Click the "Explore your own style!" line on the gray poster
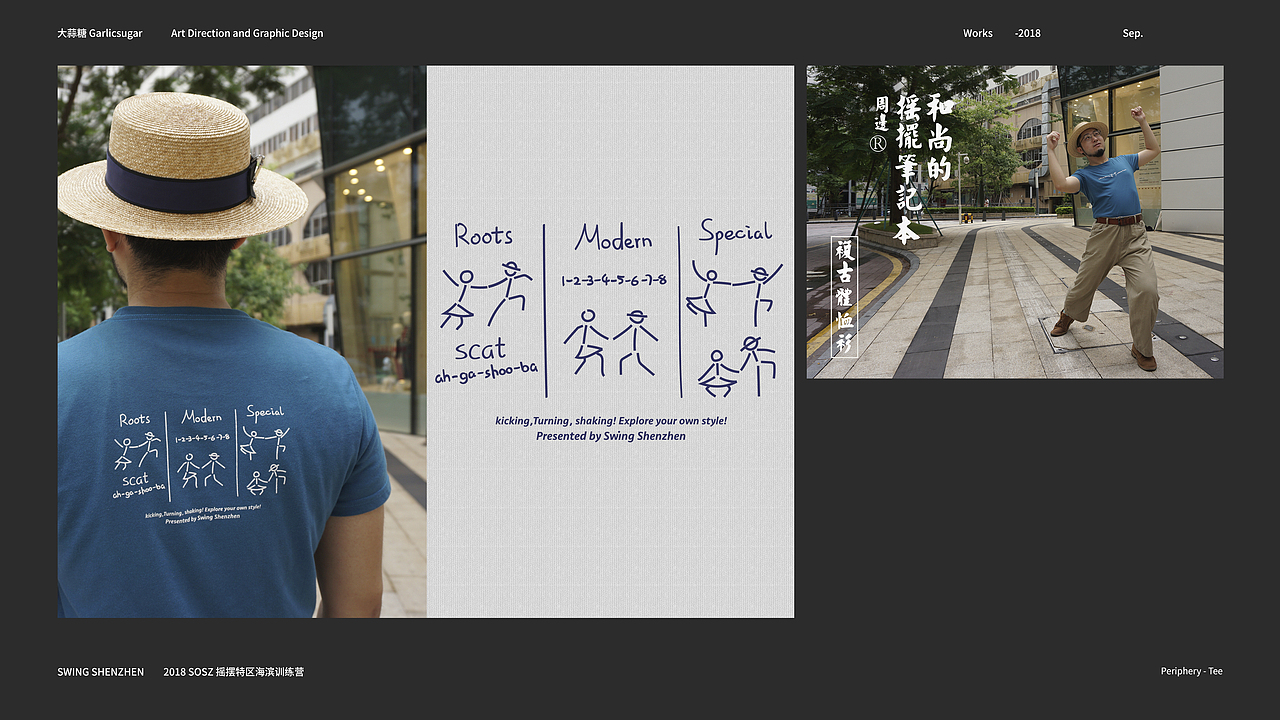Screen dimensions: 1280x720 click(x=611, y=421)
